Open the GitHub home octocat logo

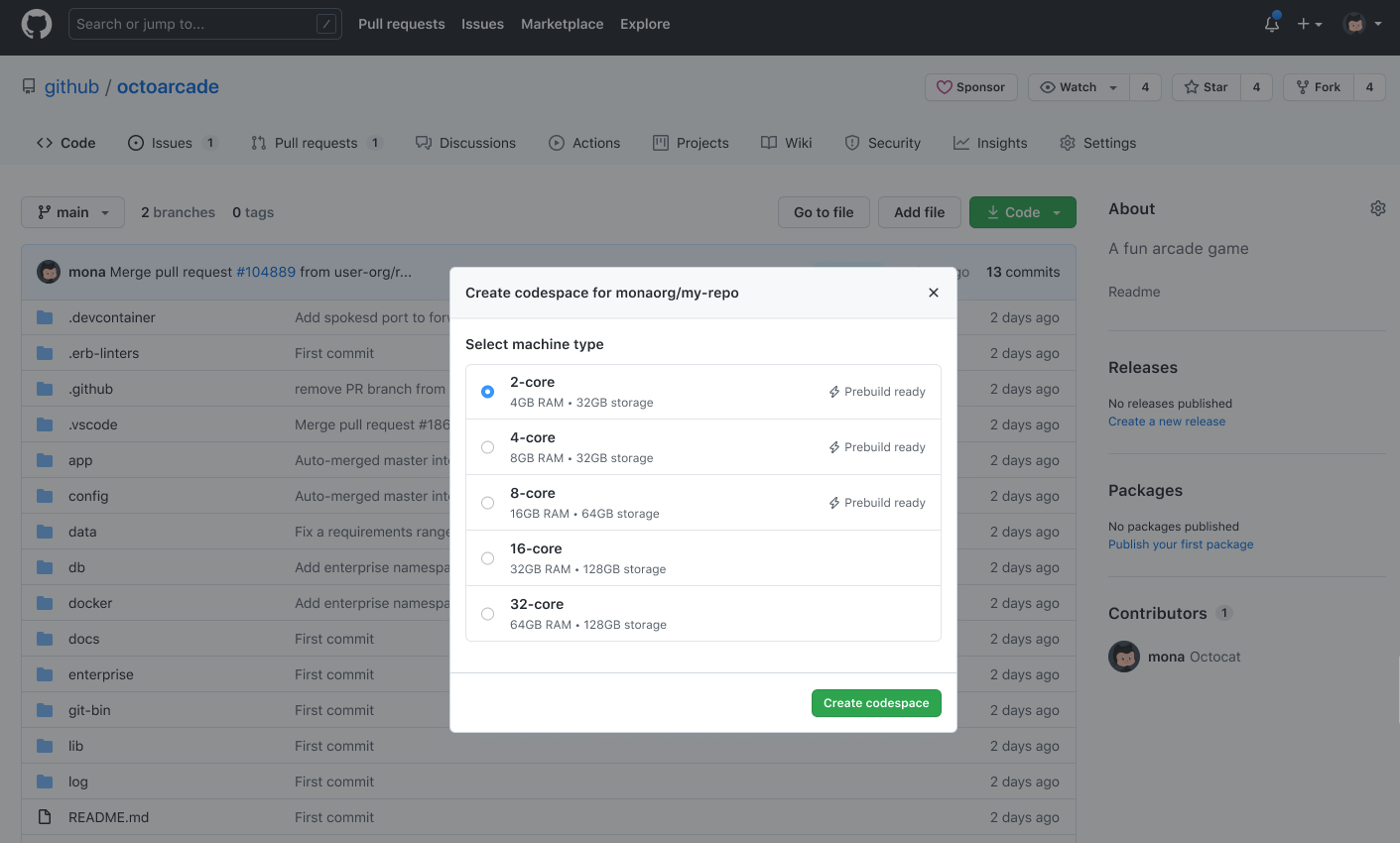click(x=36, y=24)
